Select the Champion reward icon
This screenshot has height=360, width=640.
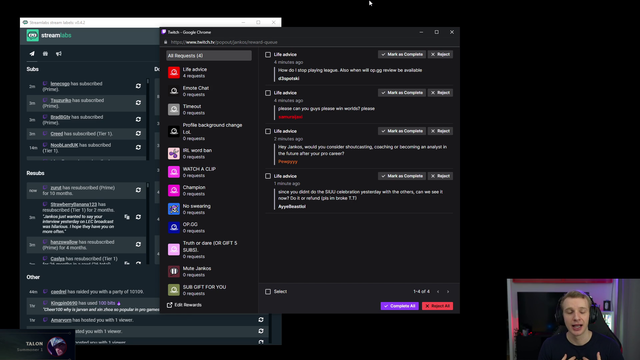tap(173, 190)
